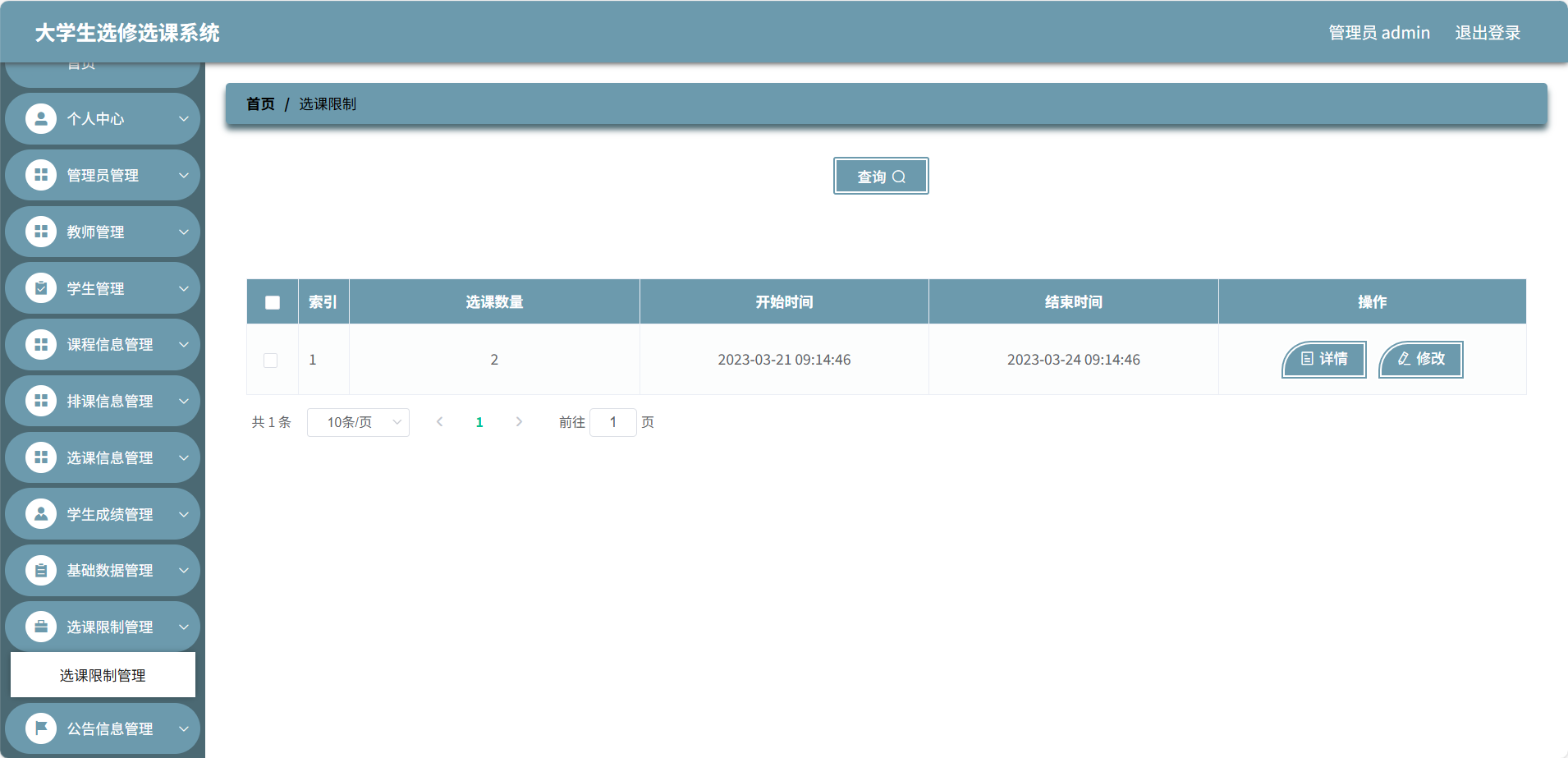Click the 学生成绩管理 person icon
This screenshot has height=758, width=1568.
pos(41,514)
